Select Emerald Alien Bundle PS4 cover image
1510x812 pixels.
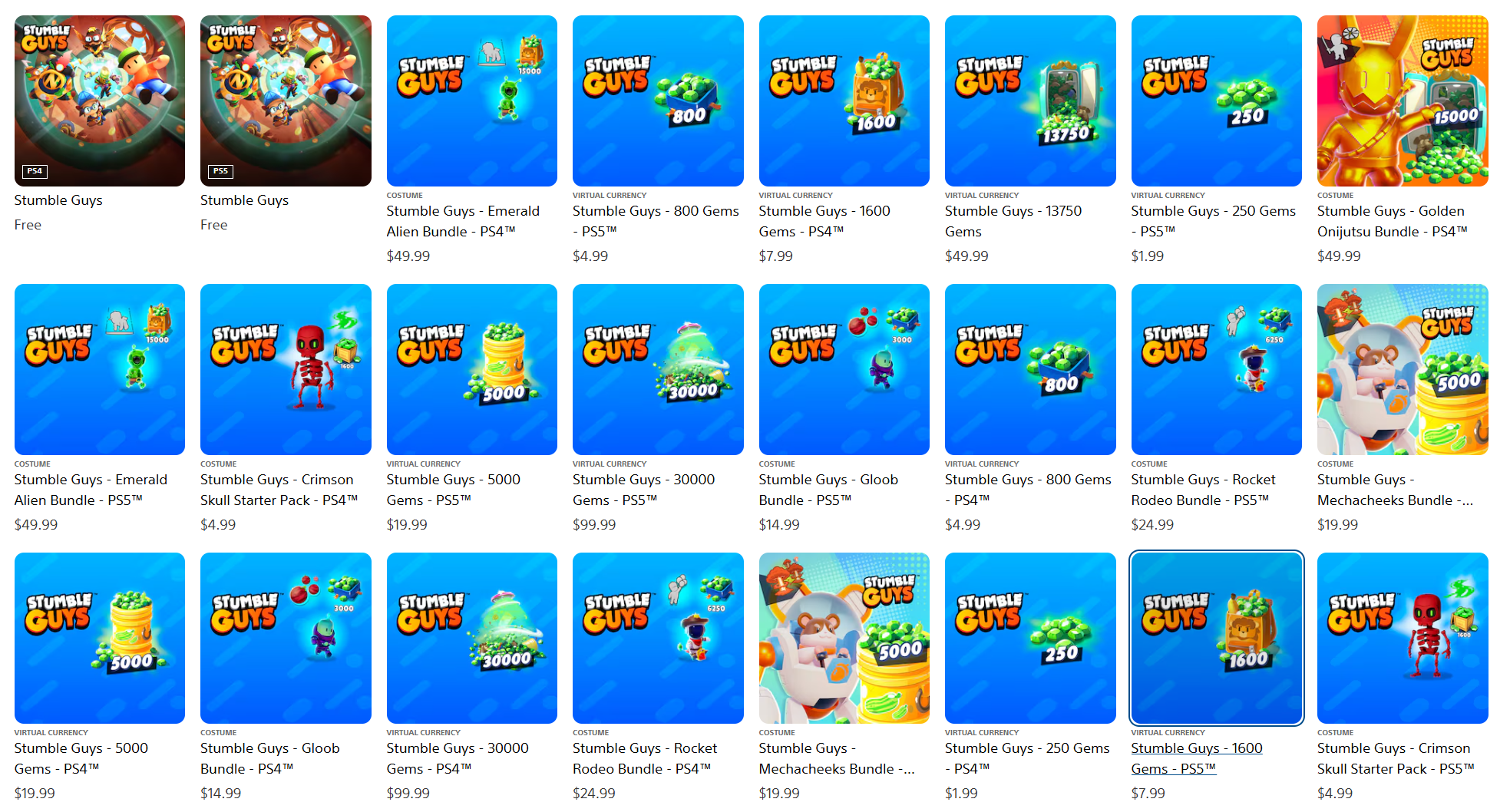tap(472, 101)
